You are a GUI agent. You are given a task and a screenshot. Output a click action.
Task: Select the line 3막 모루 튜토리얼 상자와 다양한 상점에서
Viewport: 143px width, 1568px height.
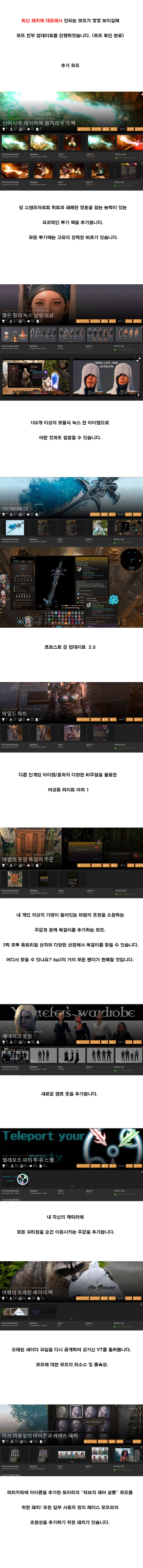[x=71, y=945]
